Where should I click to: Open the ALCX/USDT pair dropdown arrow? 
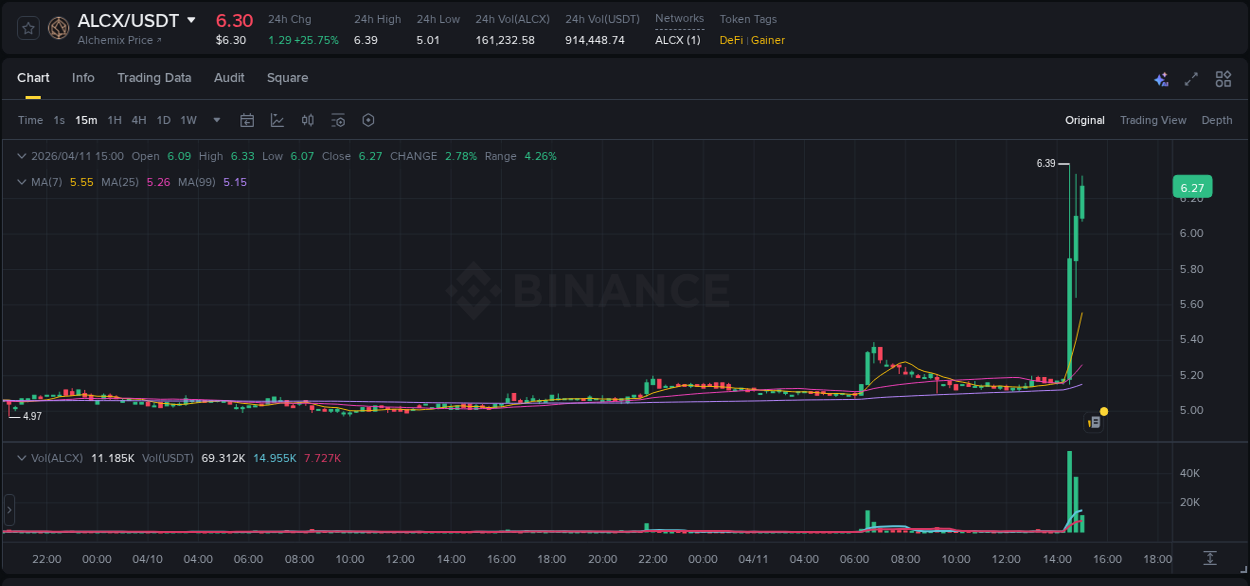[x=192, y=20]
